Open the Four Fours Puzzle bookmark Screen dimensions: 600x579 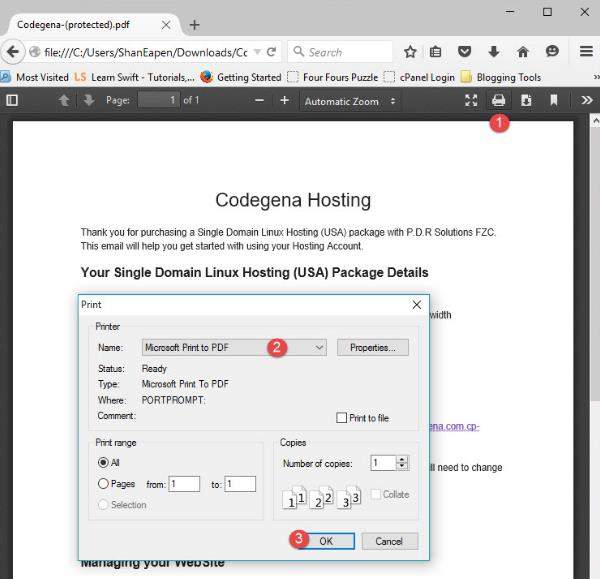(333, 77)
